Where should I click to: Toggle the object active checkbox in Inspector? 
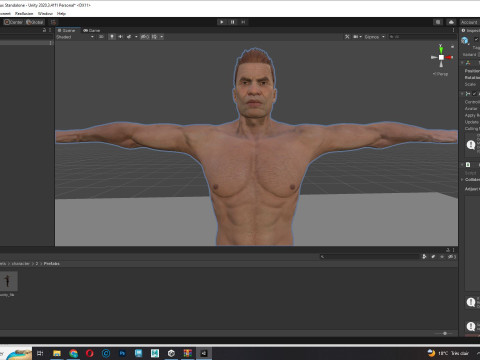tap(476, 39)
